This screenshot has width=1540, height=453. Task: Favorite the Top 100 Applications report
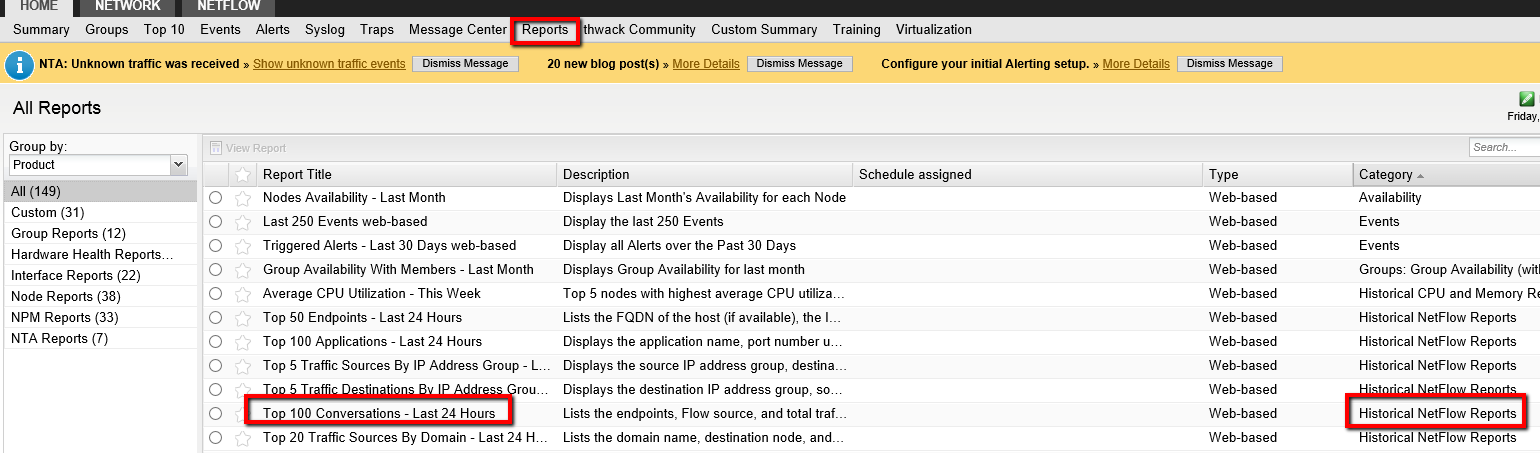[x=242, y=342]
